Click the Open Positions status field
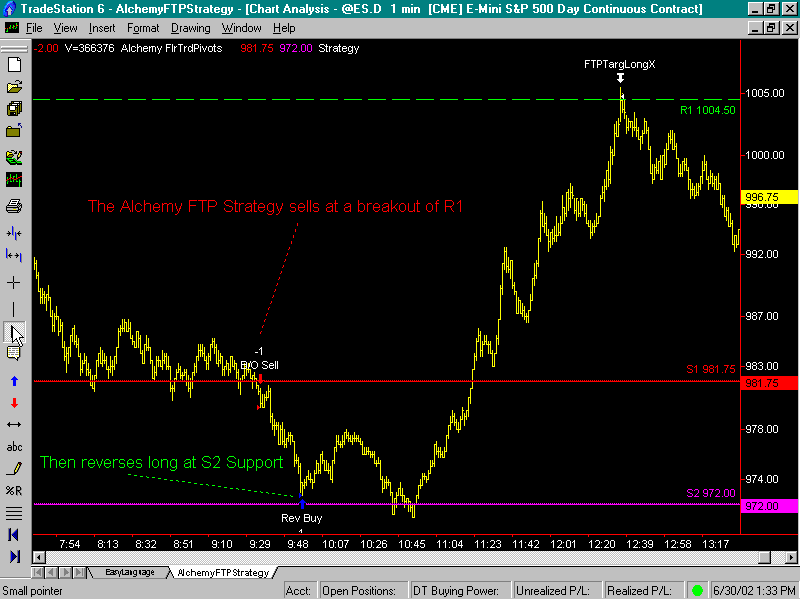800x600 pixels. tap(364, 591)
